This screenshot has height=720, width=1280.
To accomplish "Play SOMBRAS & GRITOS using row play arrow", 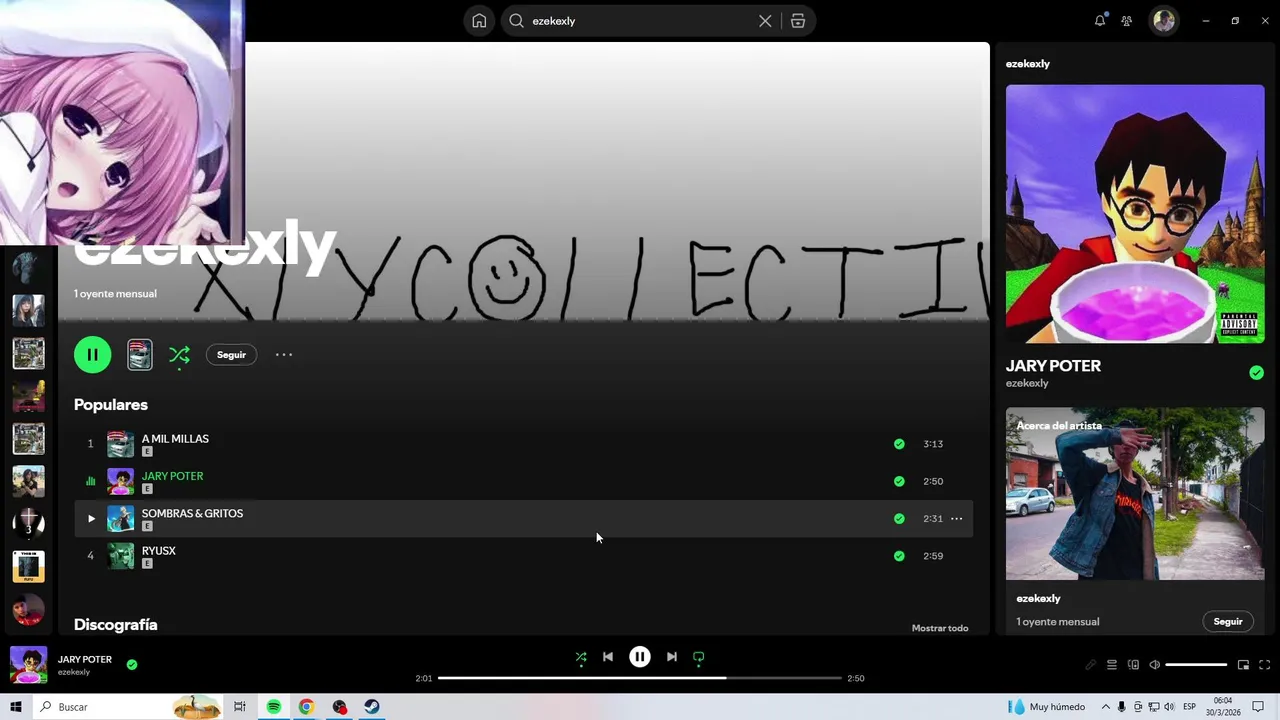I will (x=91, y=518).
